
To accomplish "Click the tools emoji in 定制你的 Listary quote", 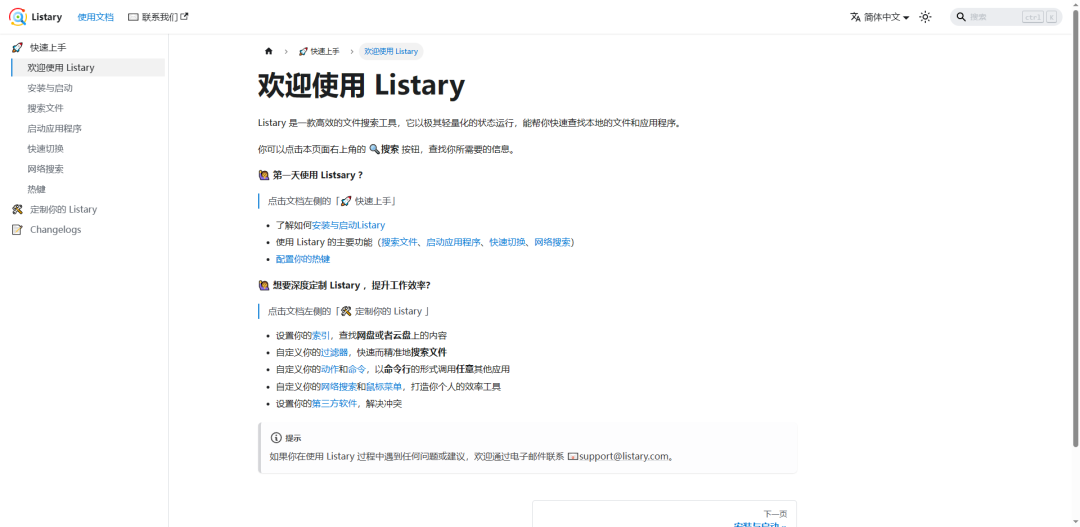I will 347,311.
